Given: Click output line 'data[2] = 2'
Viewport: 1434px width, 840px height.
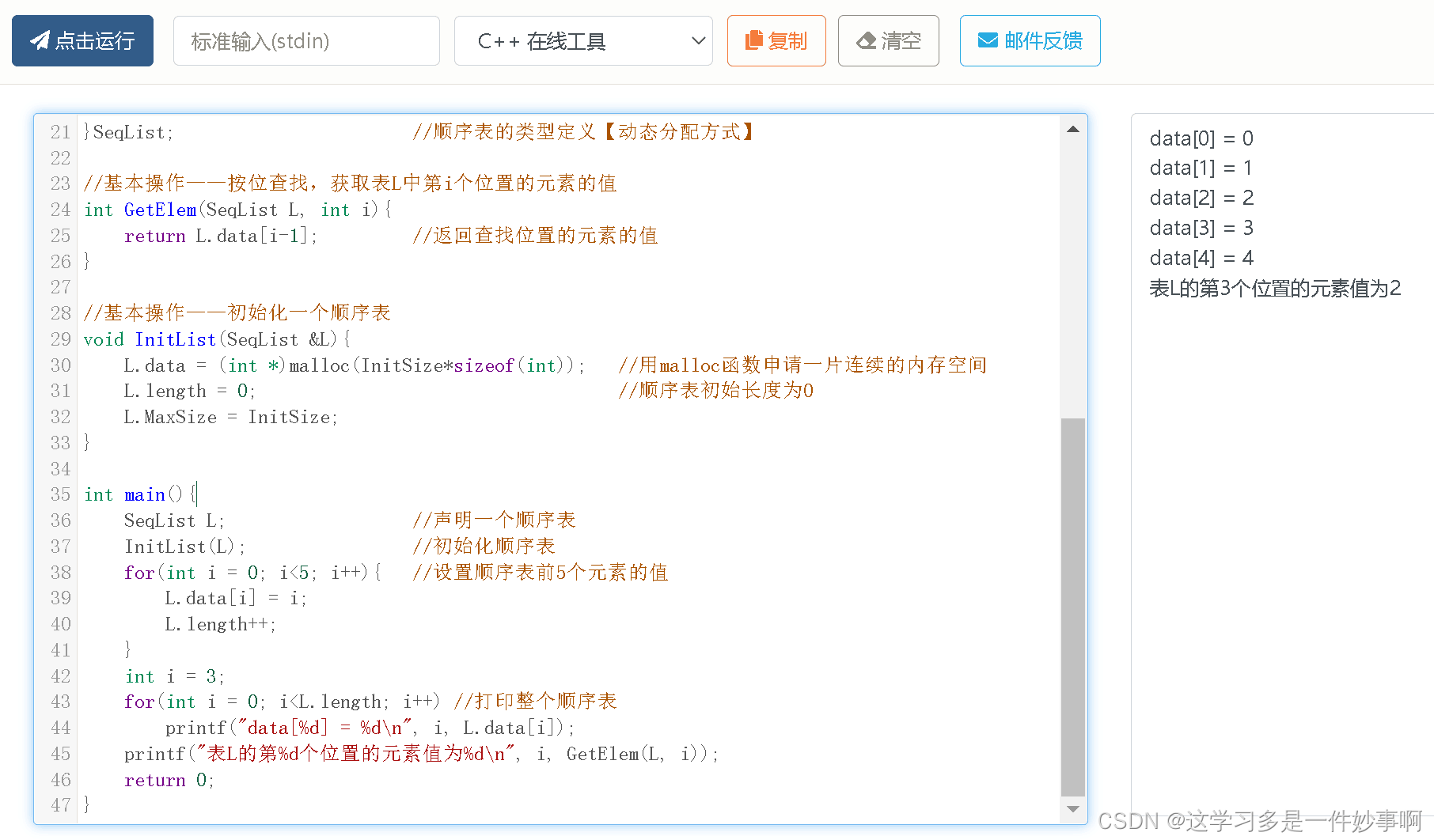Looking at the screenshot, I should click(x=1201, y=198).
